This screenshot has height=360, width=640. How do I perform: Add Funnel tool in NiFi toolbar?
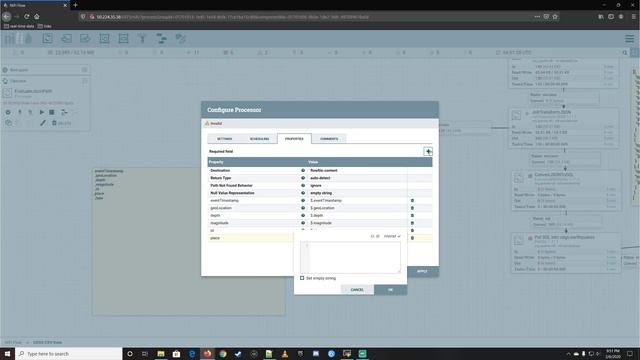pyautogui.click(x=142, y=39)
